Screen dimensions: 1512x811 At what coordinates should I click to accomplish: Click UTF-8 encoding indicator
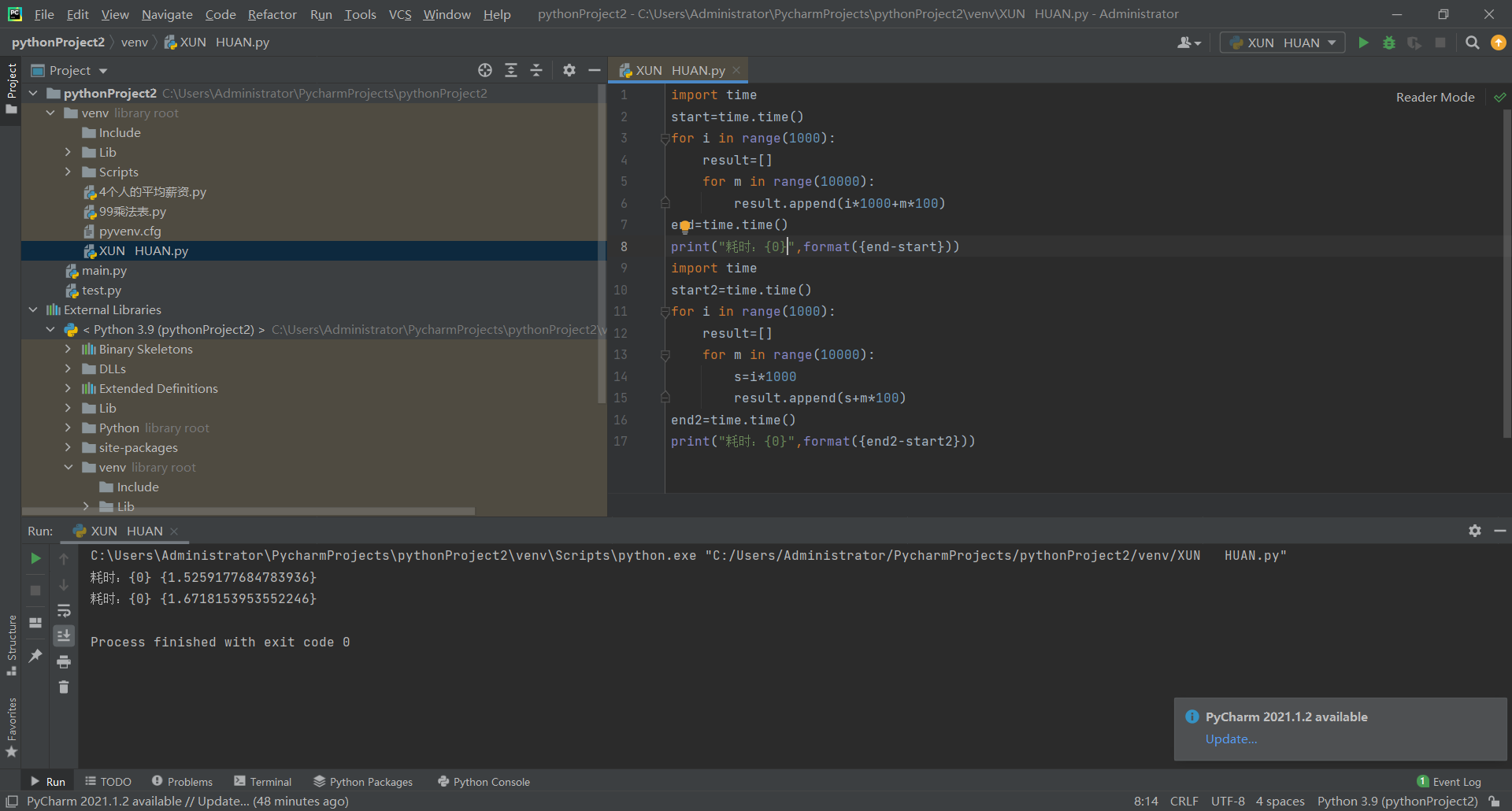pos(1228,801)
